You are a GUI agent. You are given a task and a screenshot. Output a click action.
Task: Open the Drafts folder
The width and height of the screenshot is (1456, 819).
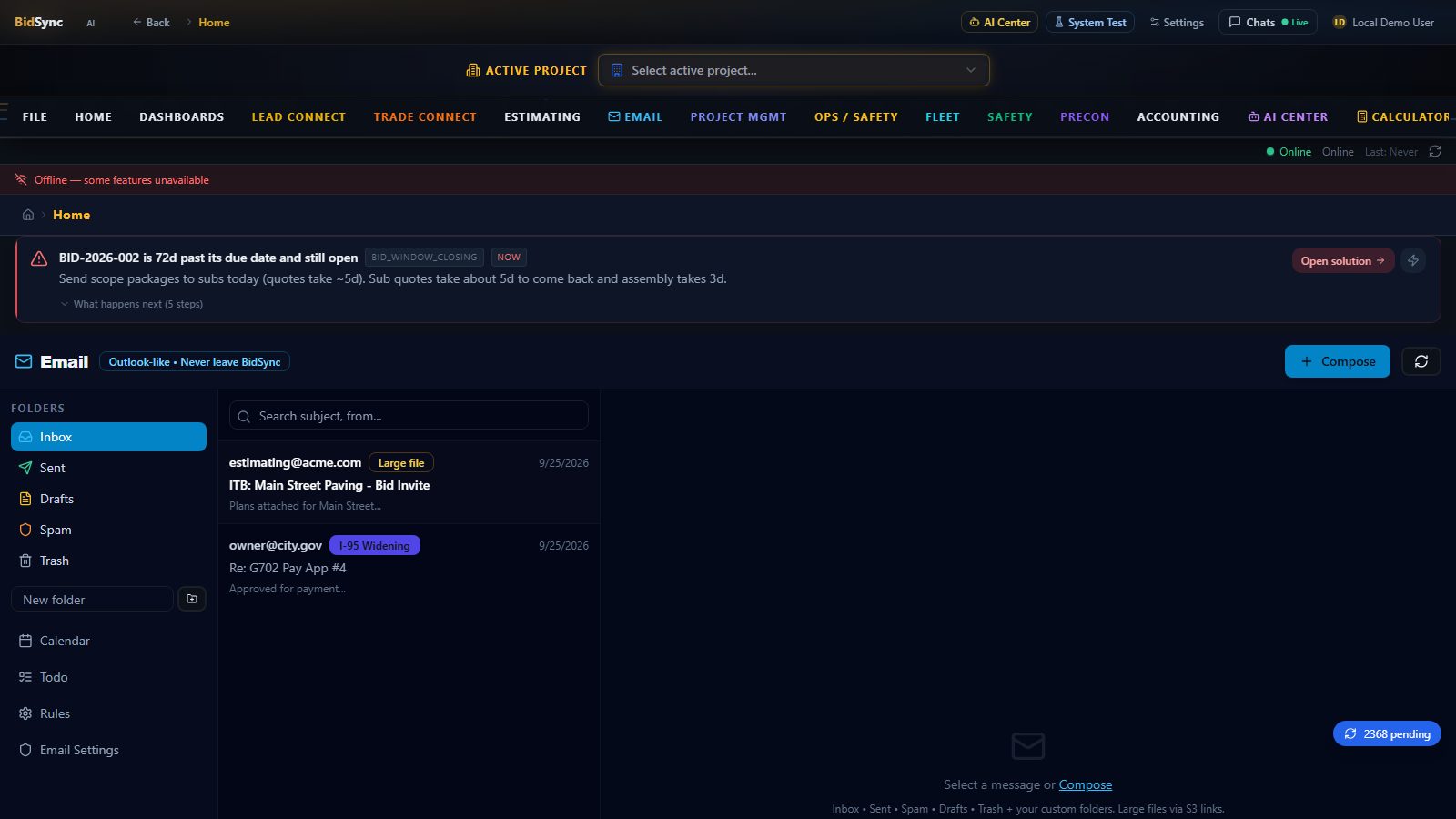108,499
